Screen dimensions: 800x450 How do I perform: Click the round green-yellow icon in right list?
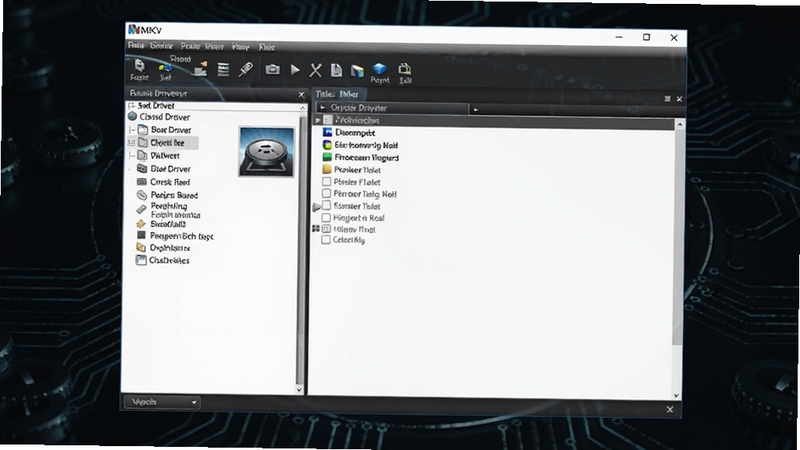click(x=328, y=145)
